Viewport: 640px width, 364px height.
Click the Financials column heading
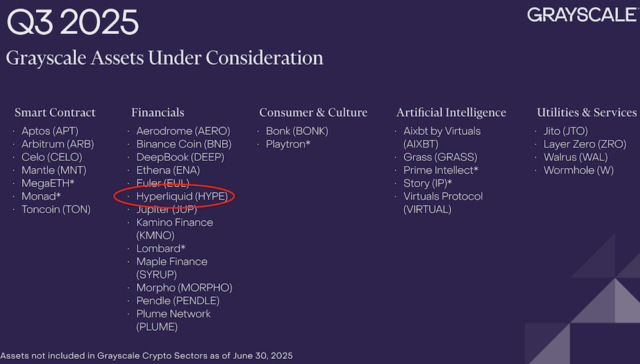pos(158,113)
